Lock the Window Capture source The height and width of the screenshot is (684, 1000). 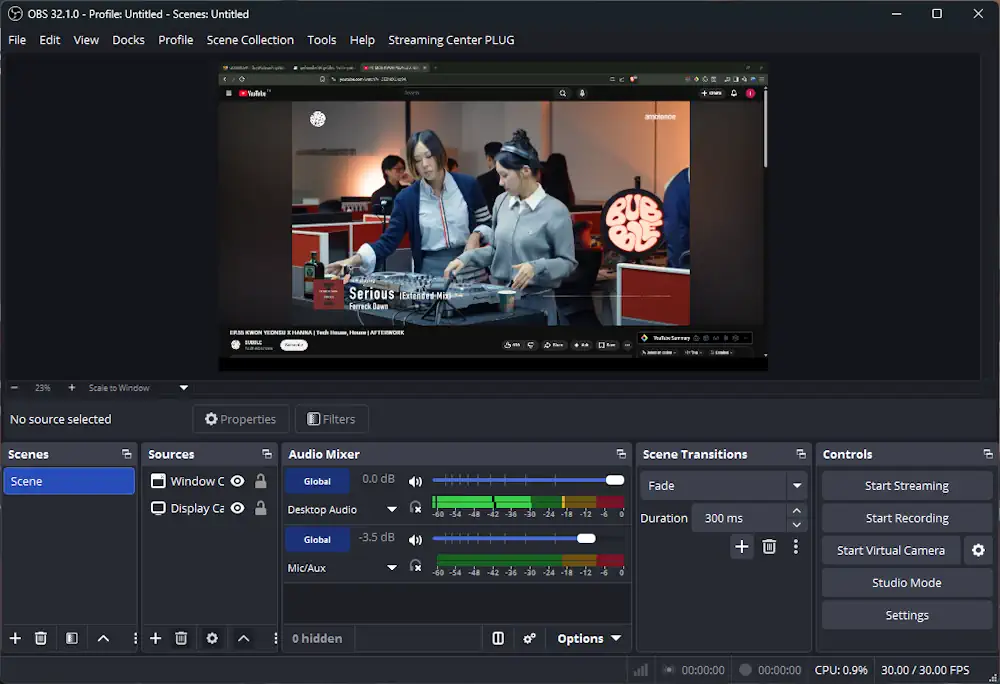260,481
